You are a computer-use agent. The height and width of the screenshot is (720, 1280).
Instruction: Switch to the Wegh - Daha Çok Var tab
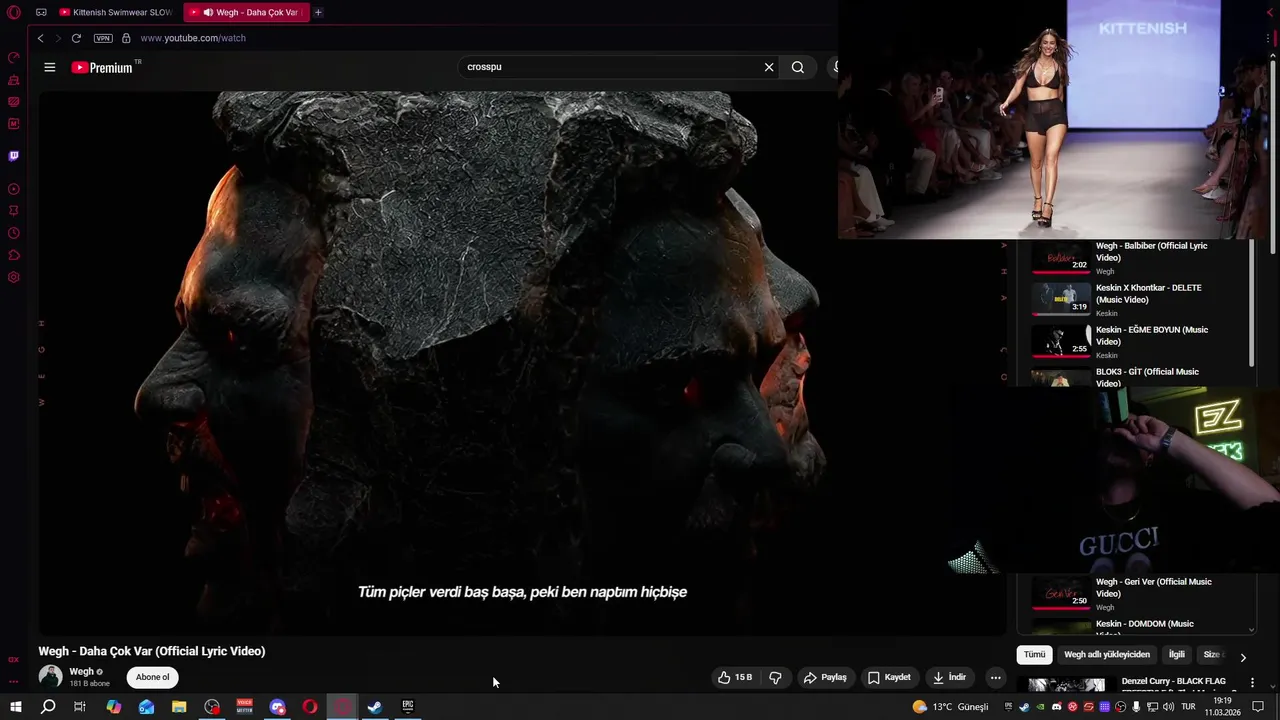pyautogui.click(x=247, y=12)
